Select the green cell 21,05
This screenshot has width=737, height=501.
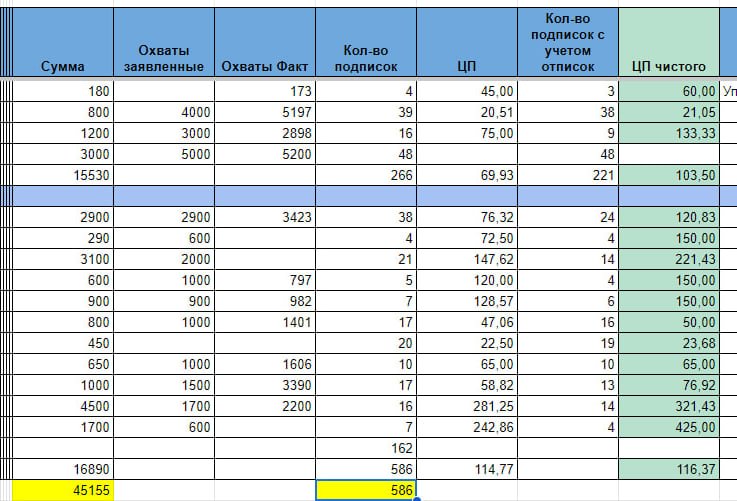point(669,112)
